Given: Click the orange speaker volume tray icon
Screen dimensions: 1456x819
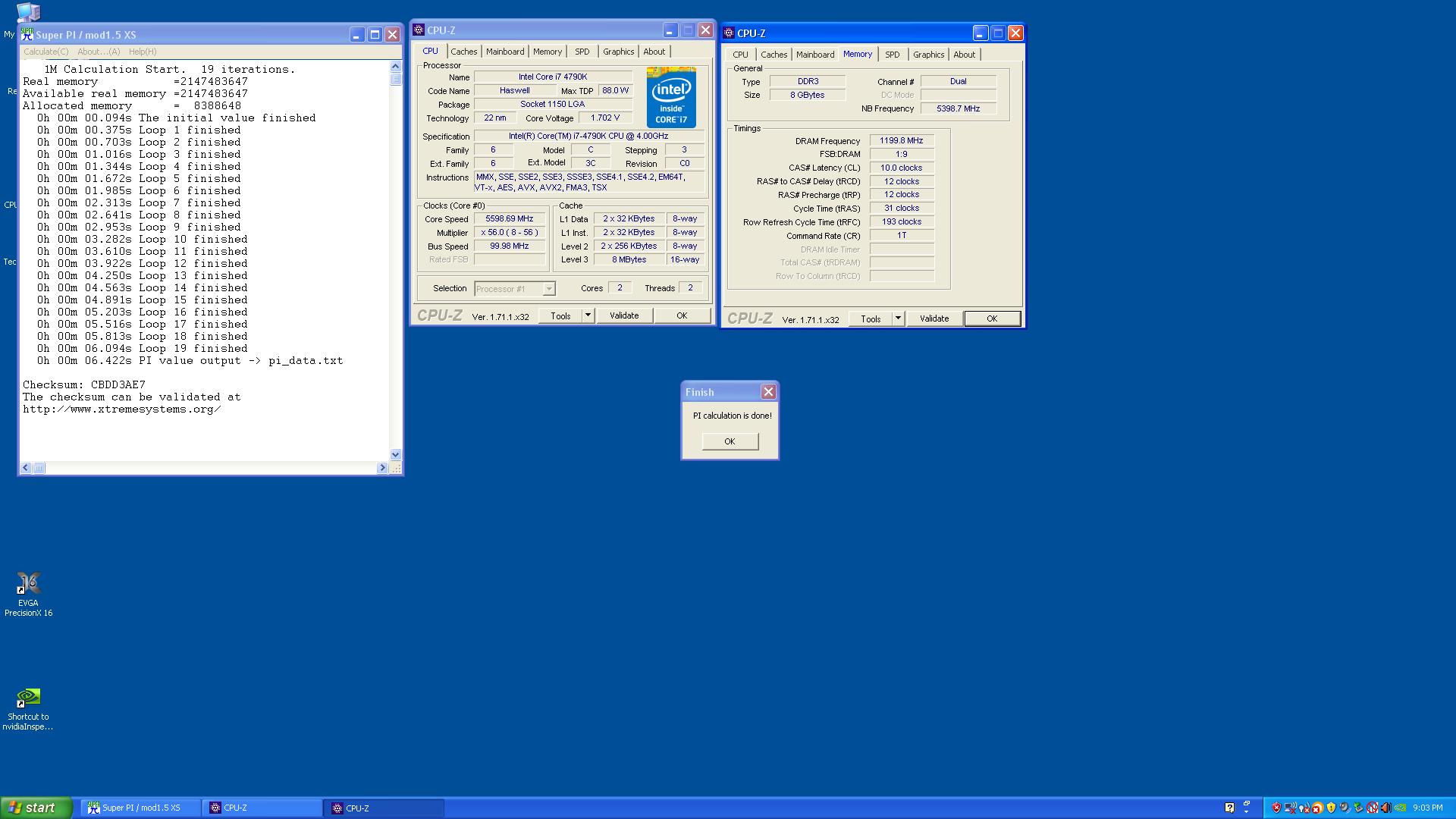Looking at the screenshot, I should [1385, 808].
